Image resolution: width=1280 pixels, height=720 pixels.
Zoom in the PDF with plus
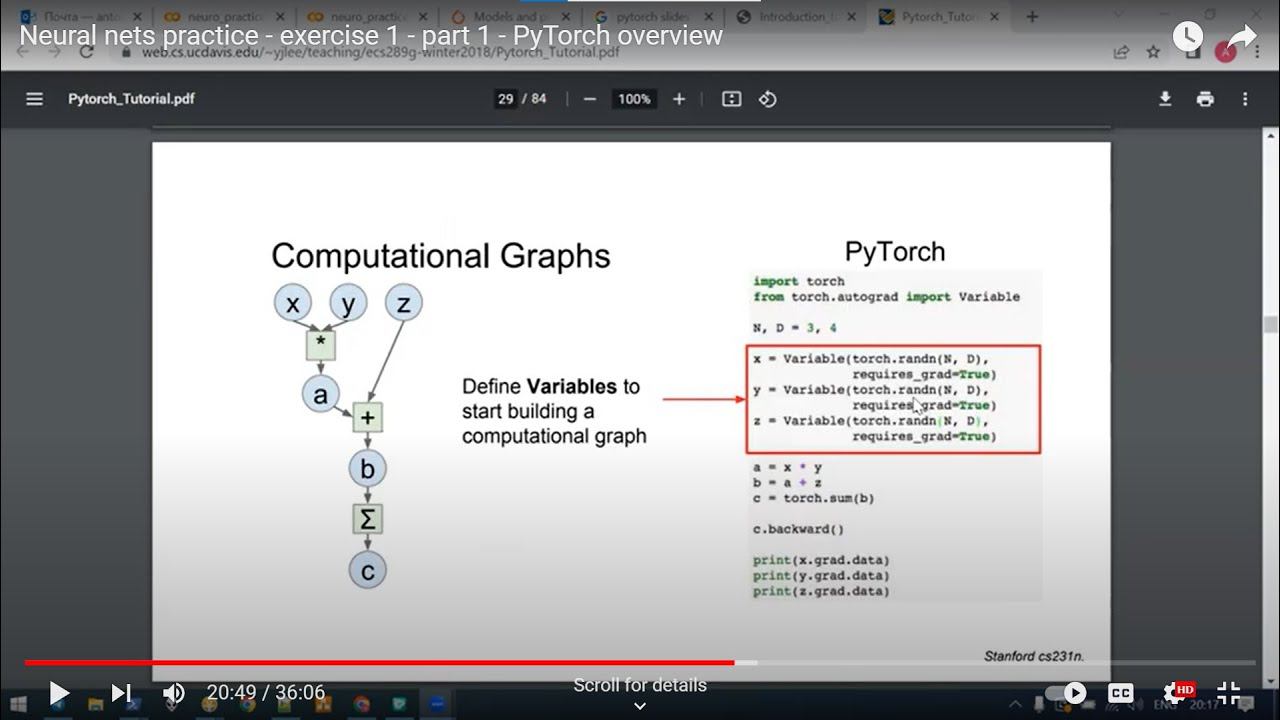click(679, 99)
